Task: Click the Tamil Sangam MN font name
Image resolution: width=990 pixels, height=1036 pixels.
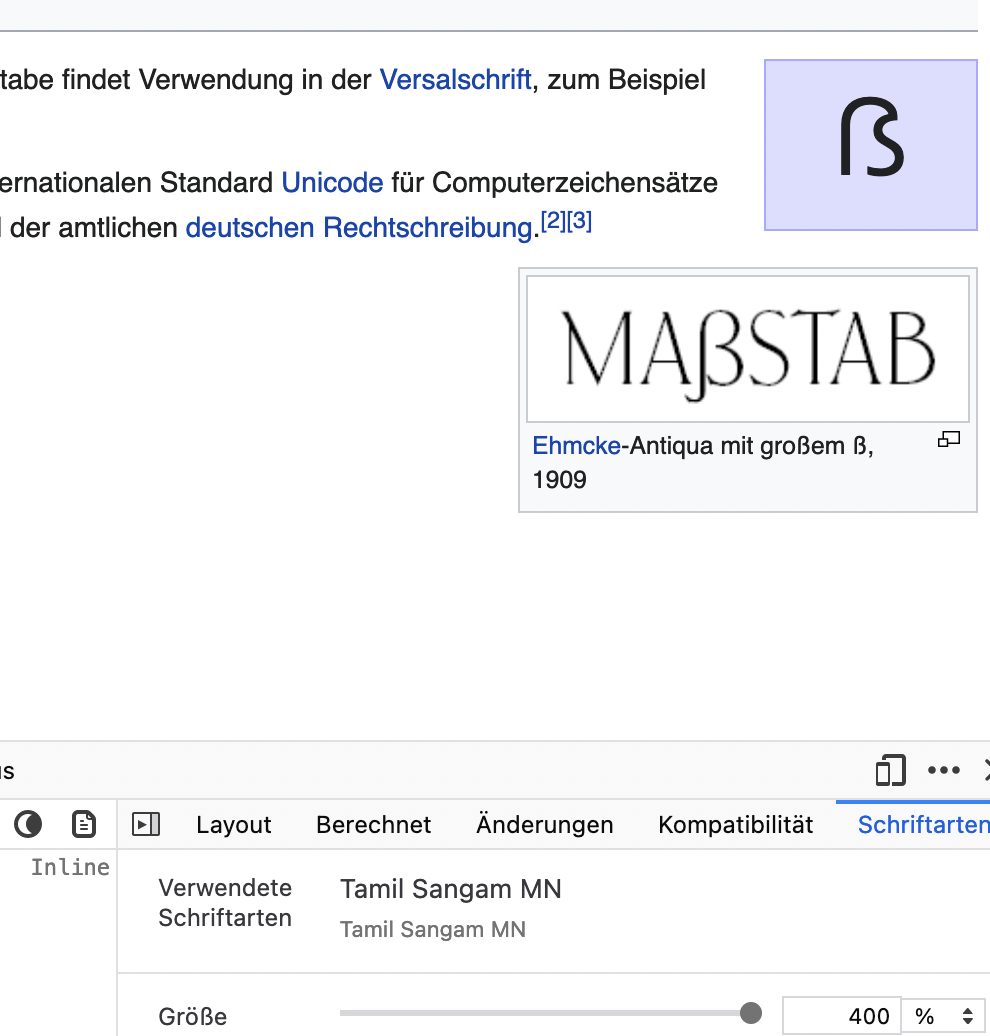Action: tap(450, 888)
